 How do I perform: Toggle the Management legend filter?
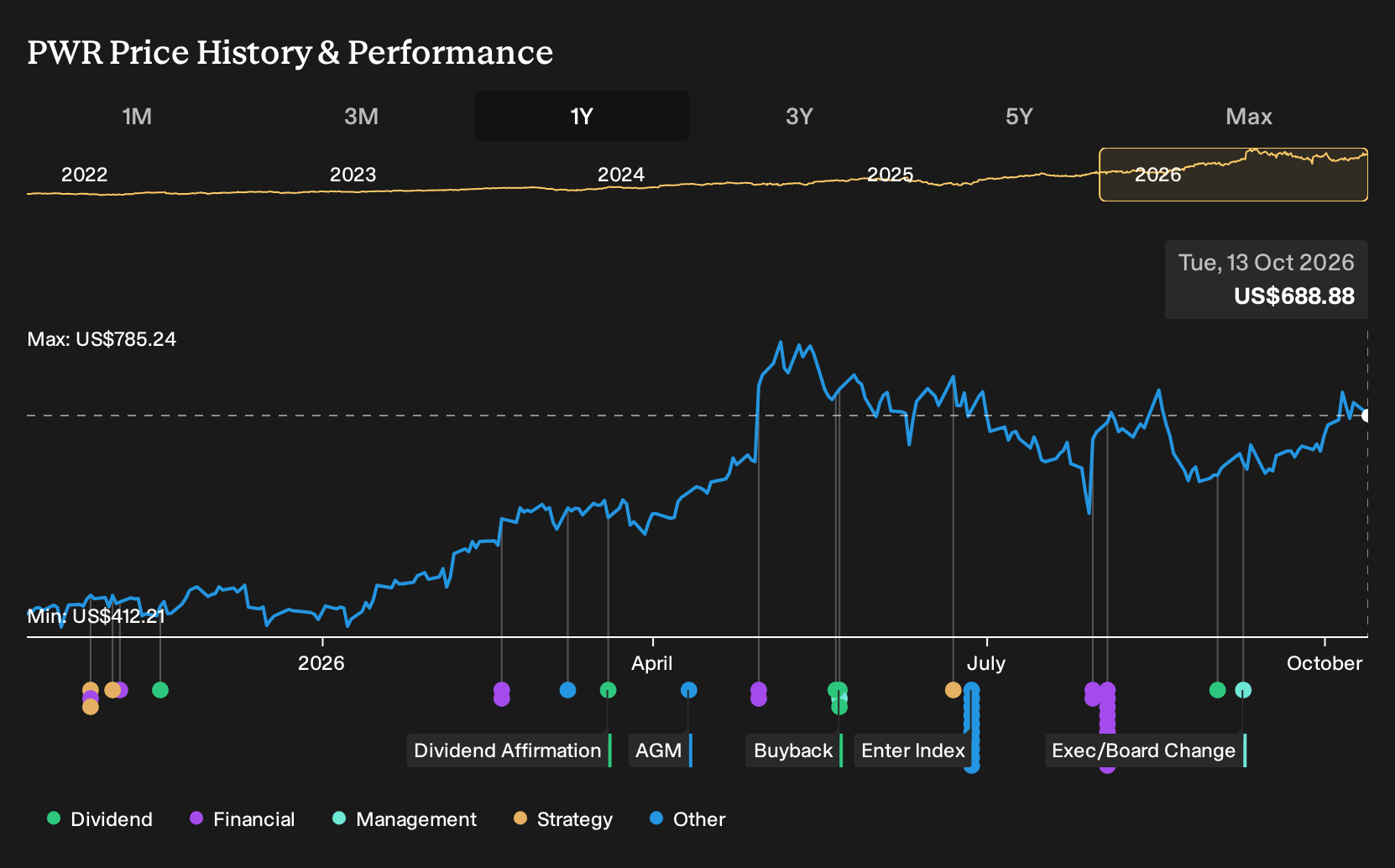(x=405, y=819)
